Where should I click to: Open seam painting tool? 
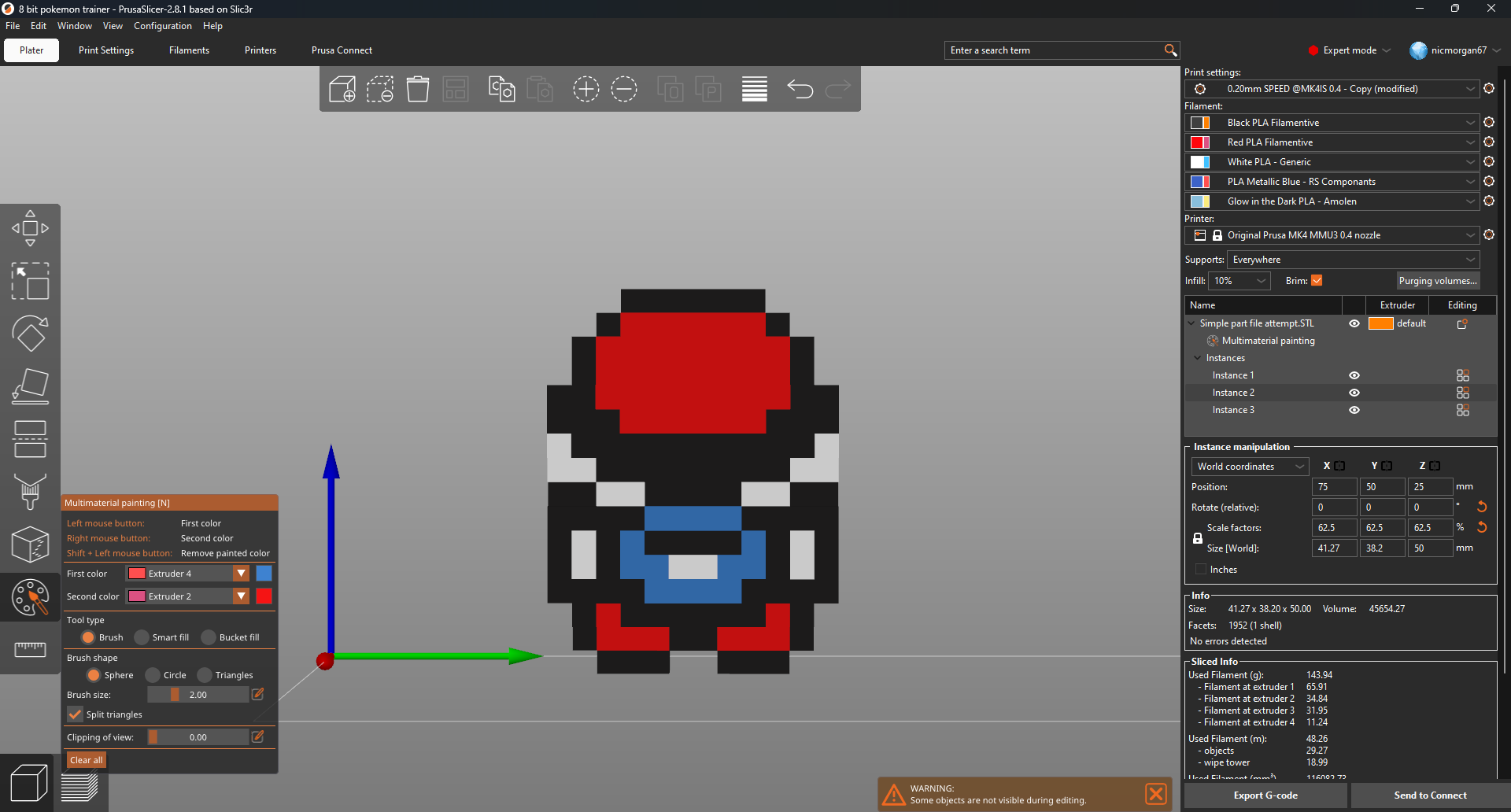[30, 544]
